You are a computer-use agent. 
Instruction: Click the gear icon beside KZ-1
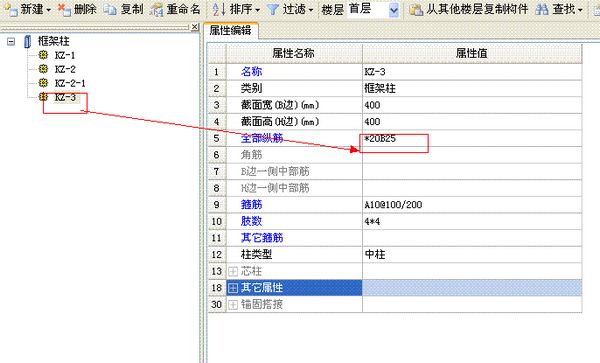tap(43, 55)
